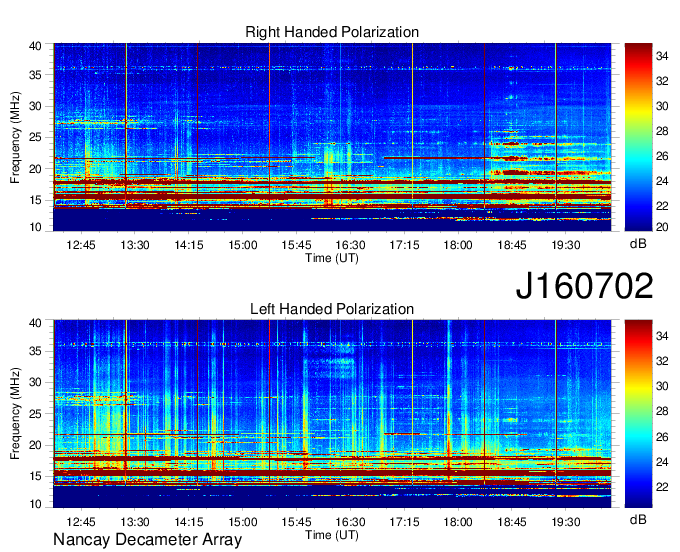Click the 15:00 tick of the Left Handed plot
The width and height of the screenshot is (680, 552).
point(243,522)
